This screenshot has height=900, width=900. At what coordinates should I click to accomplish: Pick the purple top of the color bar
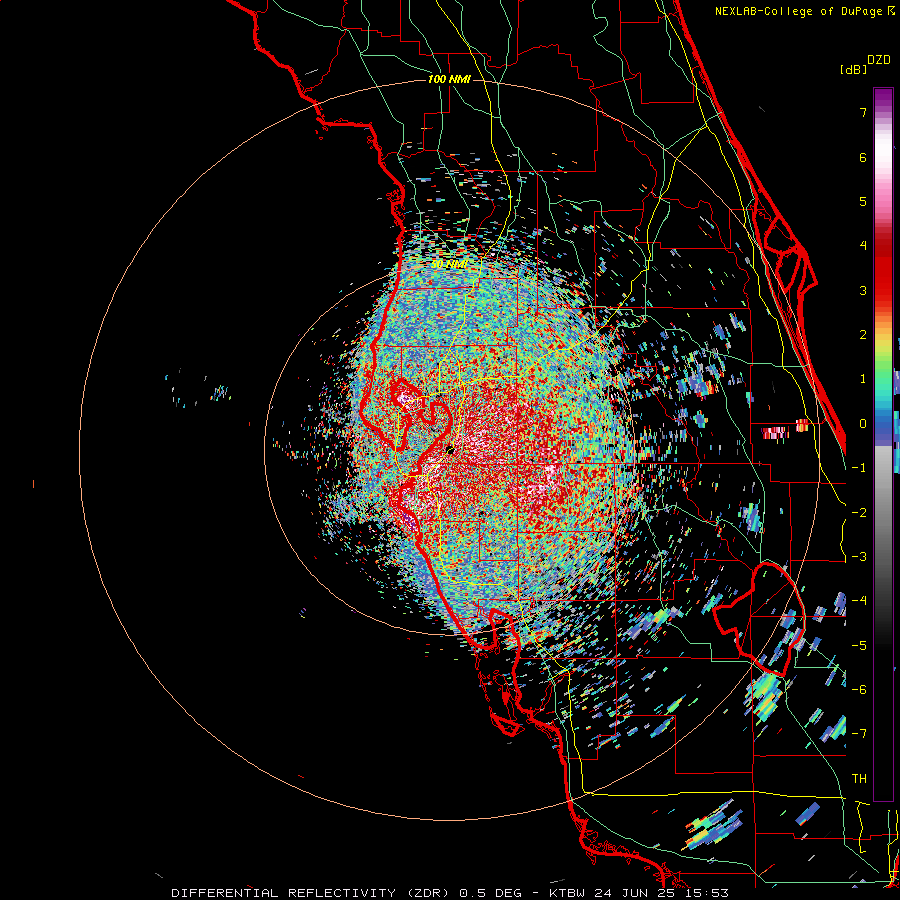[883, 98]
